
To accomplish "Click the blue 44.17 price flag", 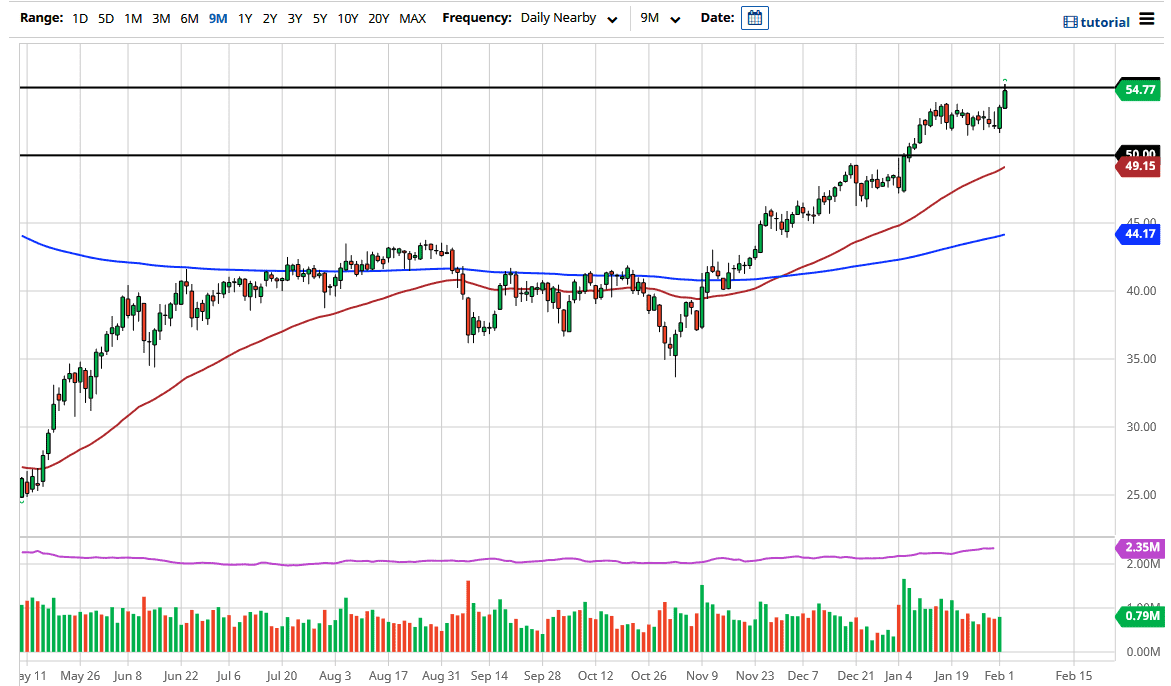I will click(1138, 233).
